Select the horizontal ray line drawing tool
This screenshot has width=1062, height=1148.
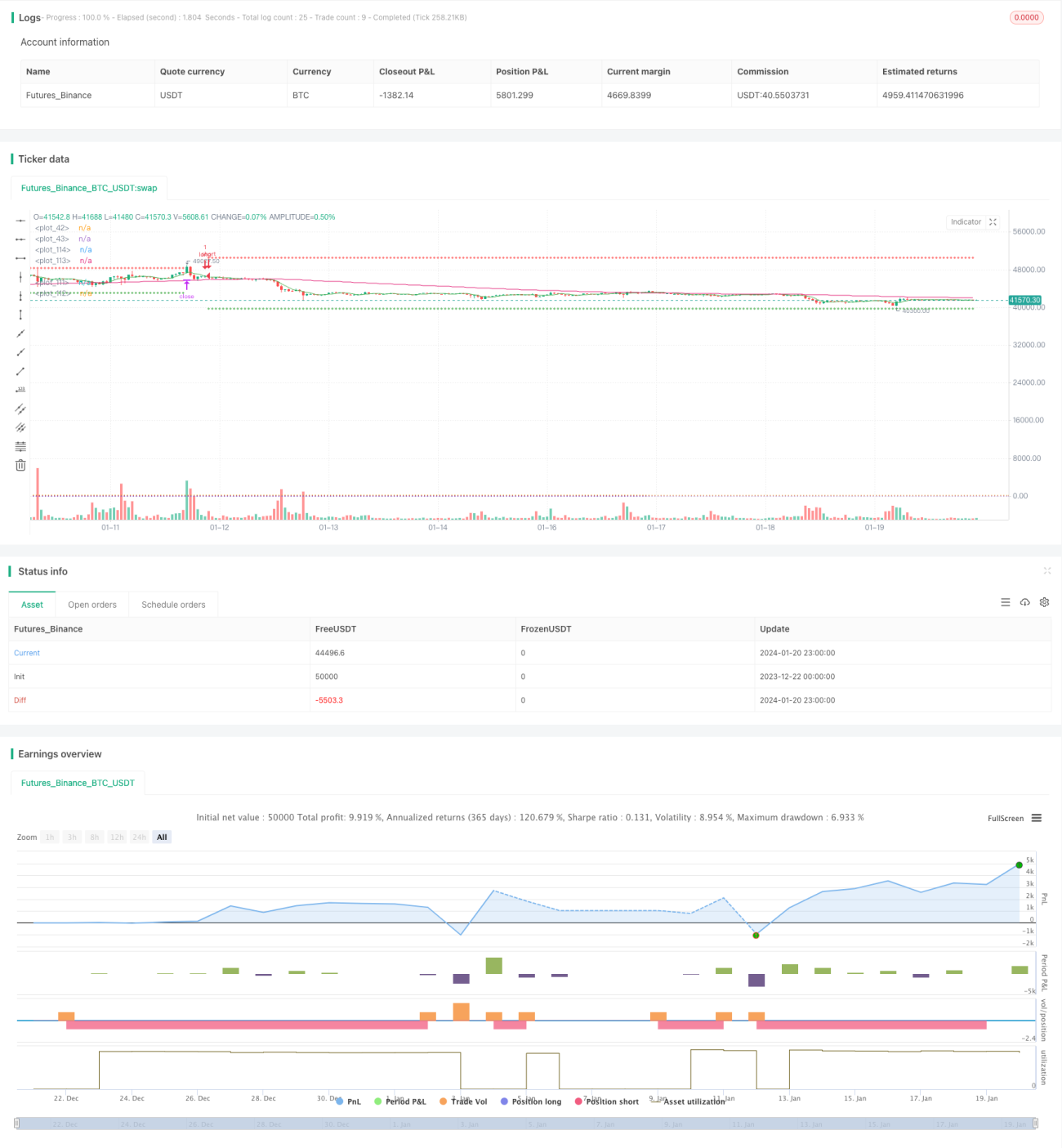[20, 239]
